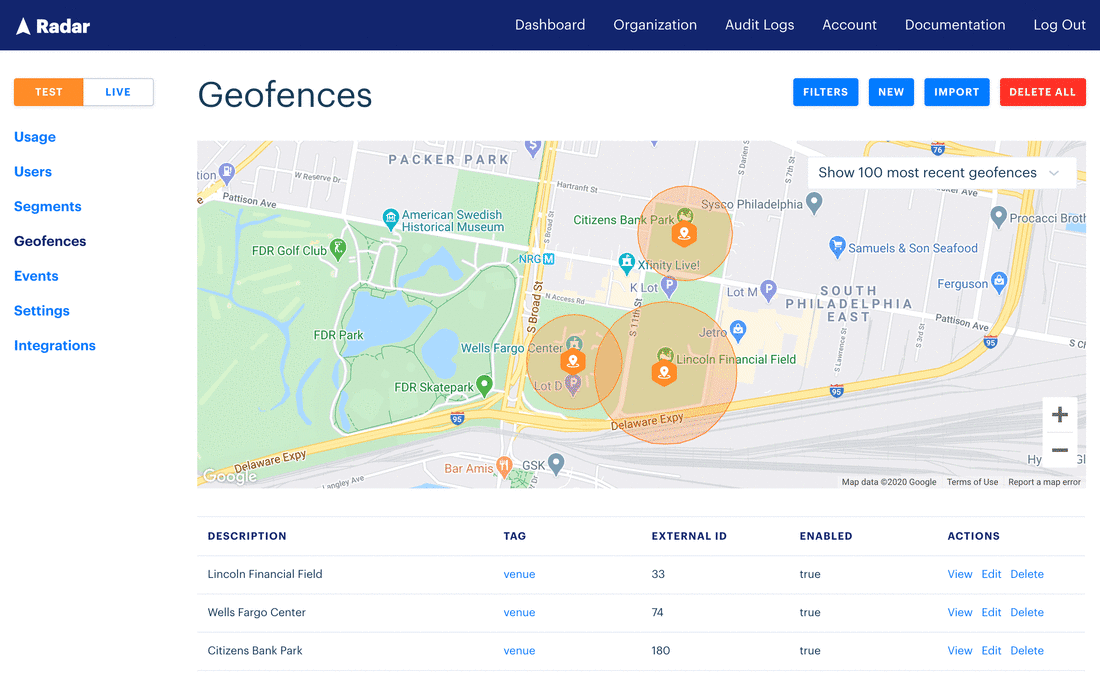Image resolution: width=1100 pixels, height=687 pixels.
Task: Open Documentation link in header
Action: coord(955,25)
